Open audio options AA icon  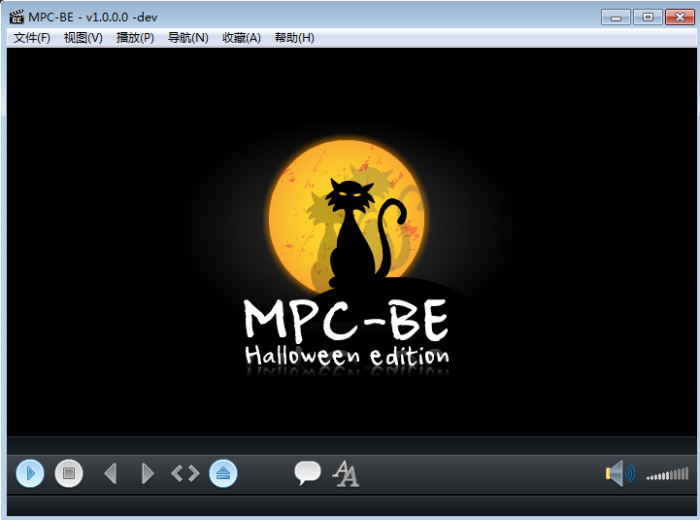point(346,473)
